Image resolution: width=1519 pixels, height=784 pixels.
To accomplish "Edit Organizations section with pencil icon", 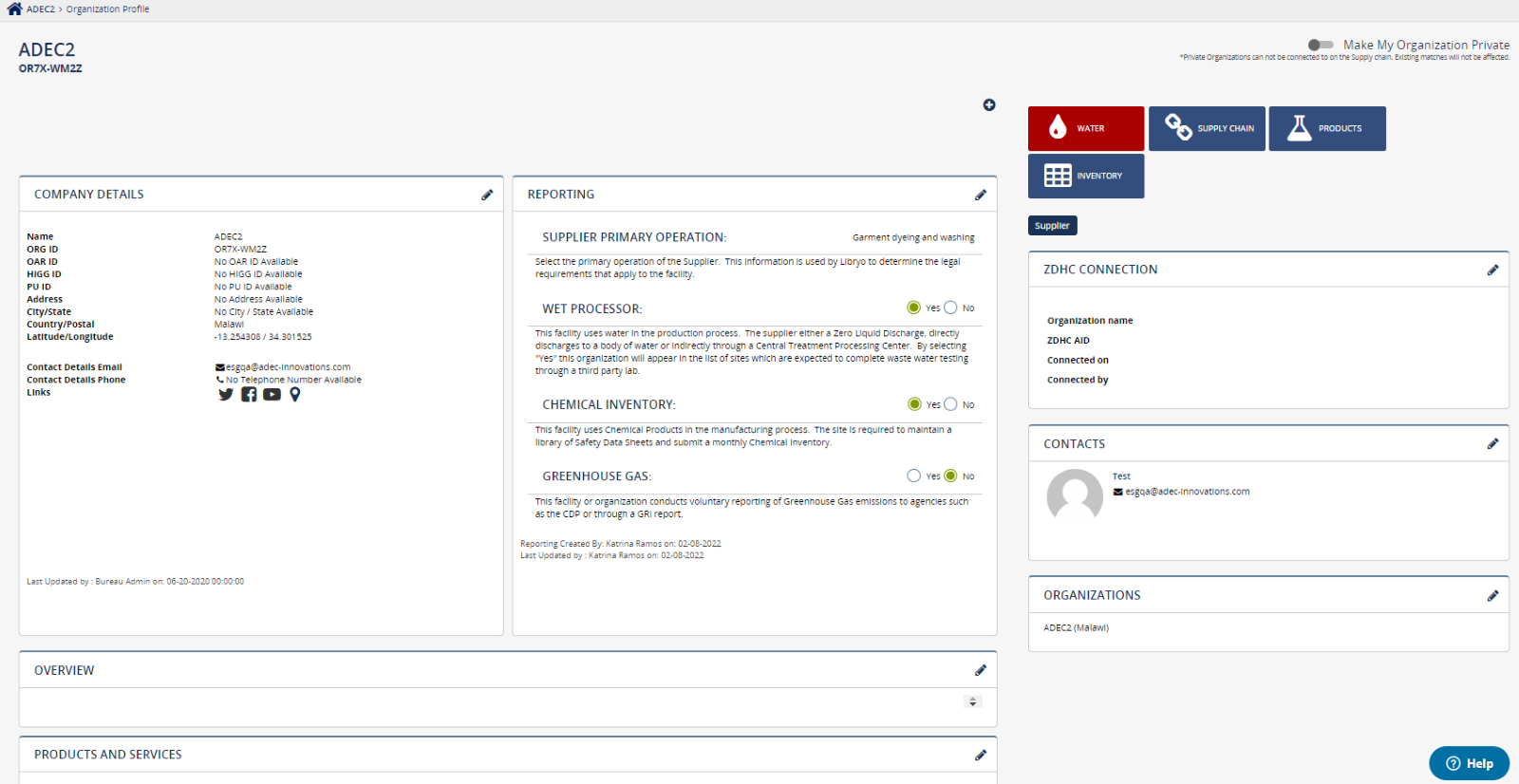I will click(1492, 595).
